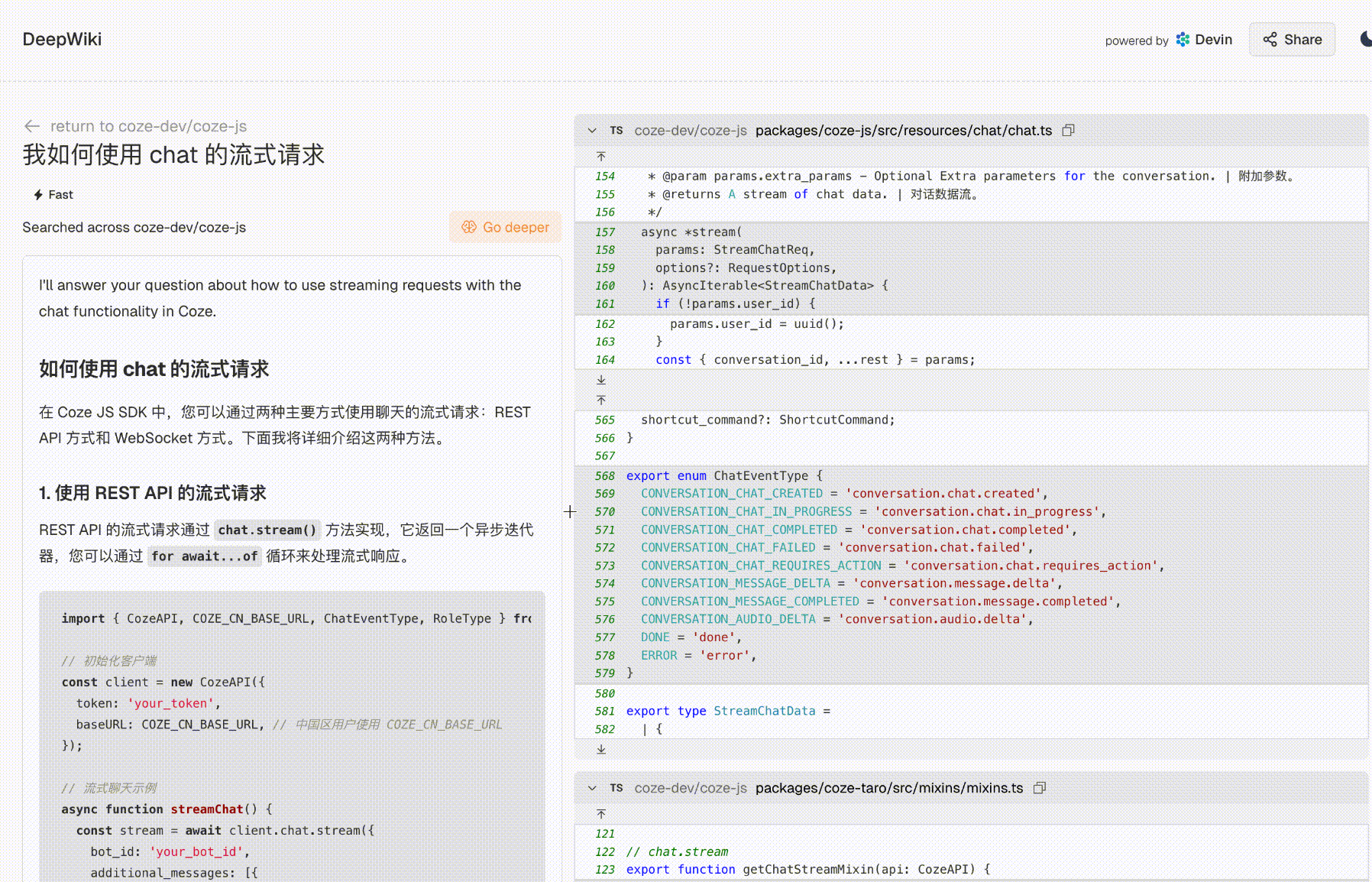
Task: Click the import CozeAPI line in sample code
Action: point(296,618)
